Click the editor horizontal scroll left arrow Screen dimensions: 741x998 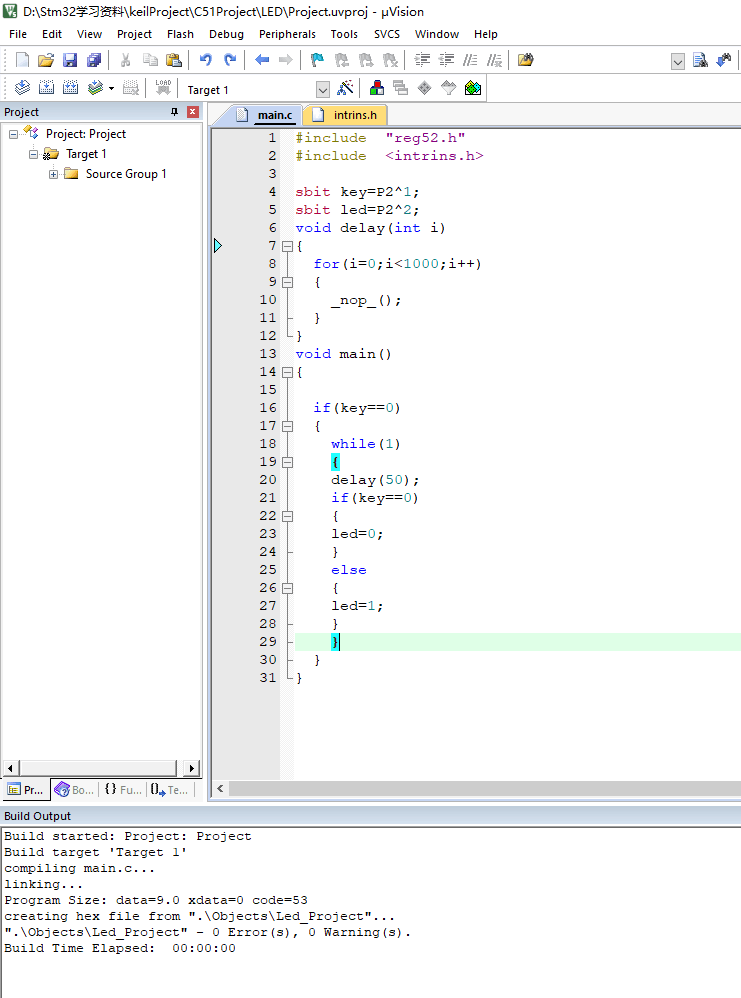point(220,789)
